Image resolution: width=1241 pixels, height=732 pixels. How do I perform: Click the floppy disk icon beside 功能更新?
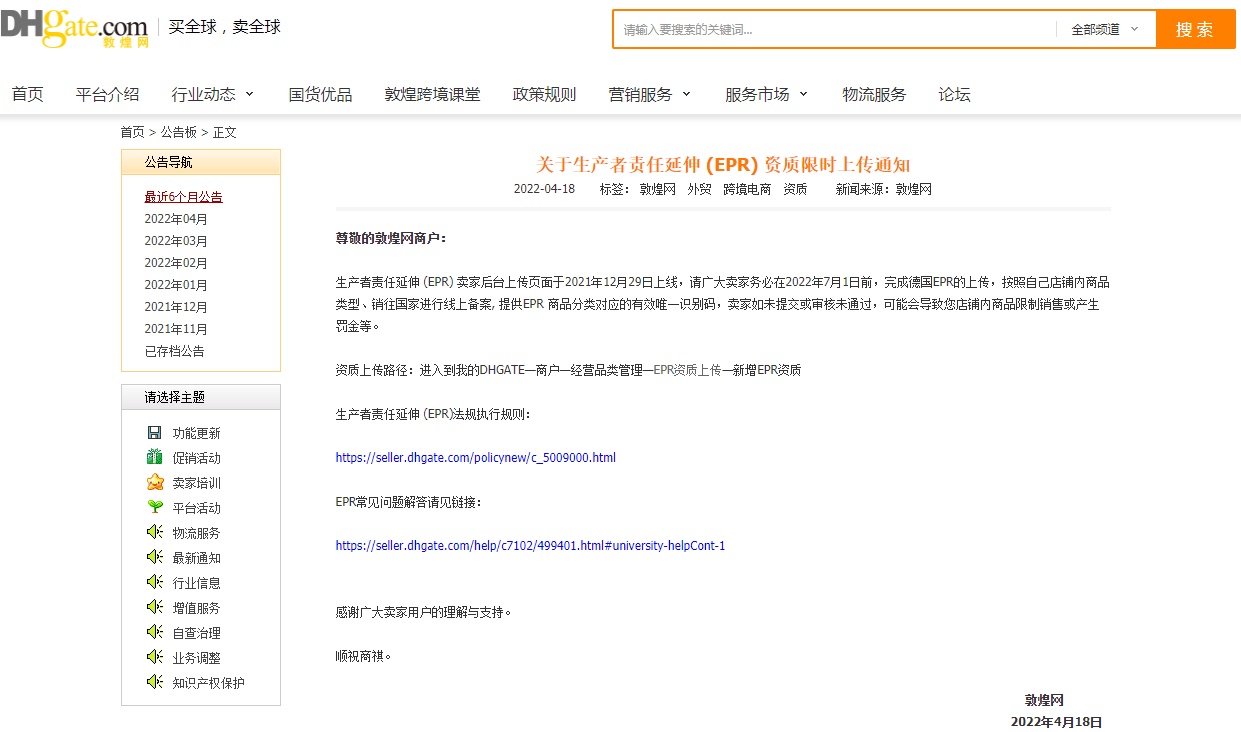click(154, 433)
